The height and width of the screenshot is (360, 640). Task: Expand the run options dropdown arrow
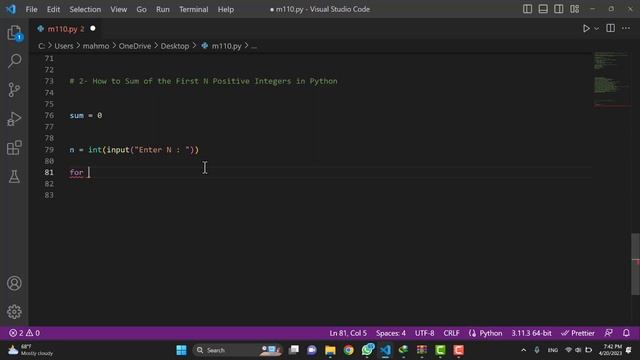click(596, 29)
